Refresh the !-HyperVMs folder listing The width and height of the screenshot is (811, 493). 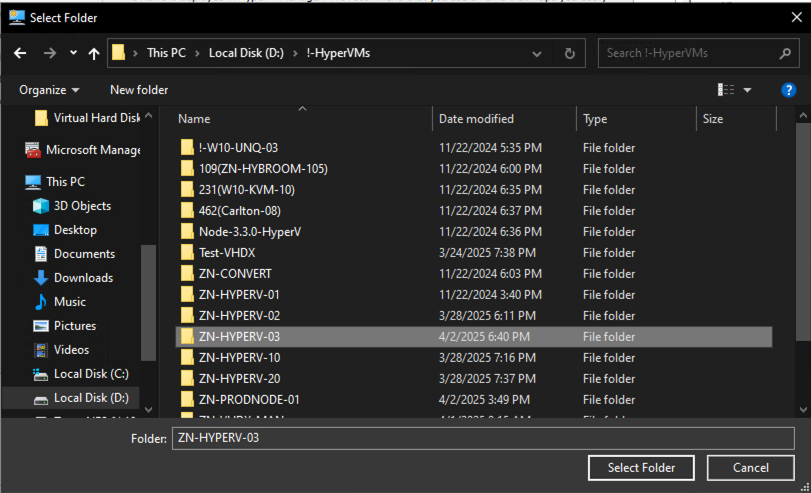[569, 53]
